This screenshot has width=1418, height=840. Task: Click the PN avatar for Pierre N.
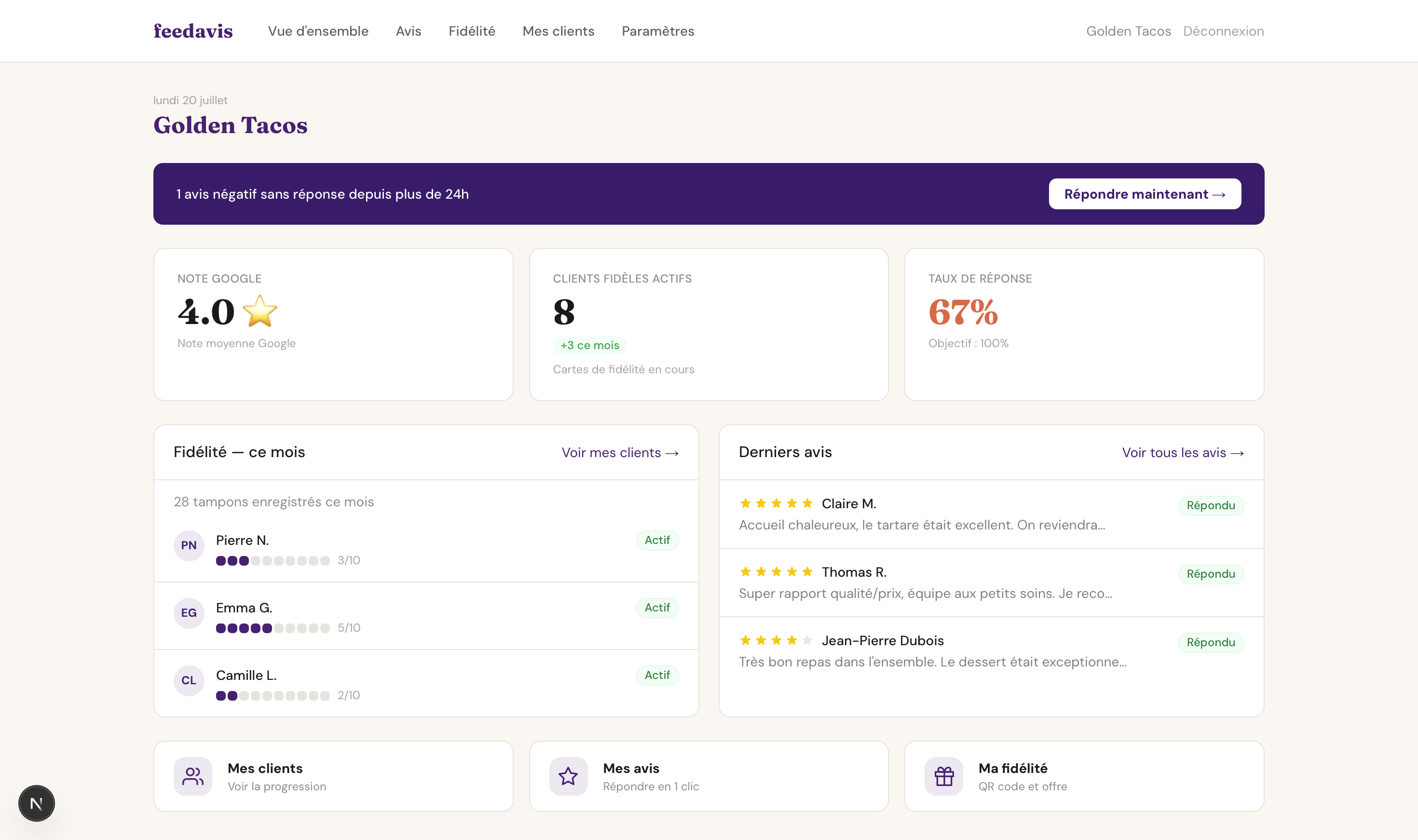(189, 546)
